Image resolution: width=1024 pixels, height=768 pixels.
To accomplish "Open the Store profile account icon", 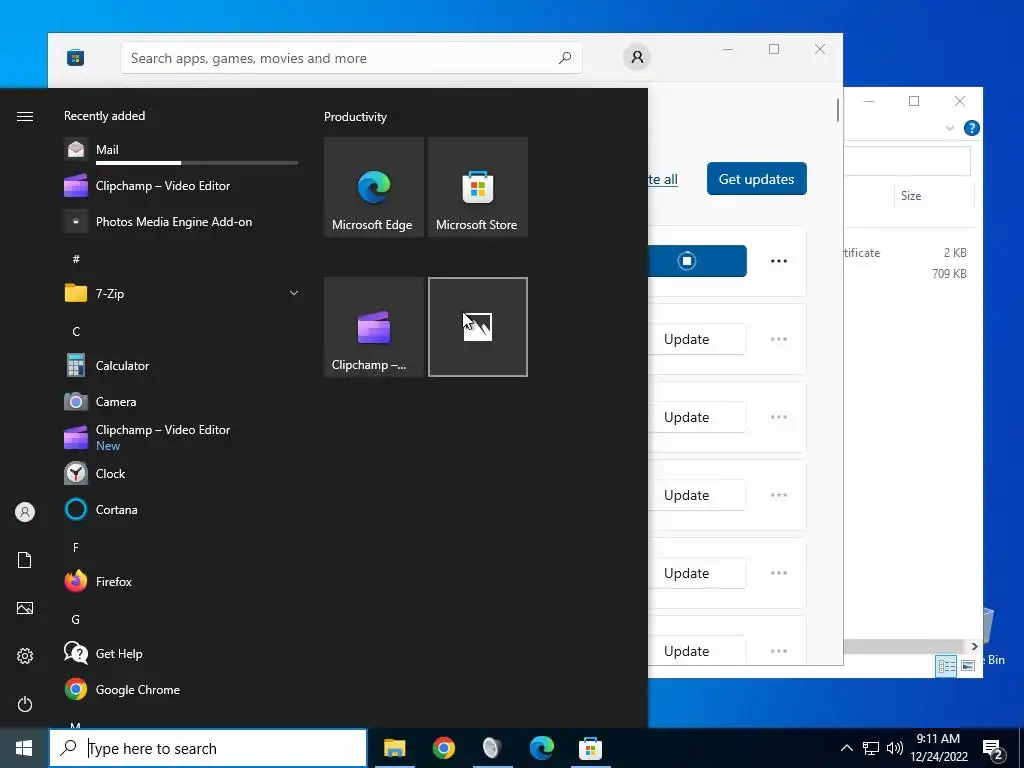I will (x=637, y=57).
